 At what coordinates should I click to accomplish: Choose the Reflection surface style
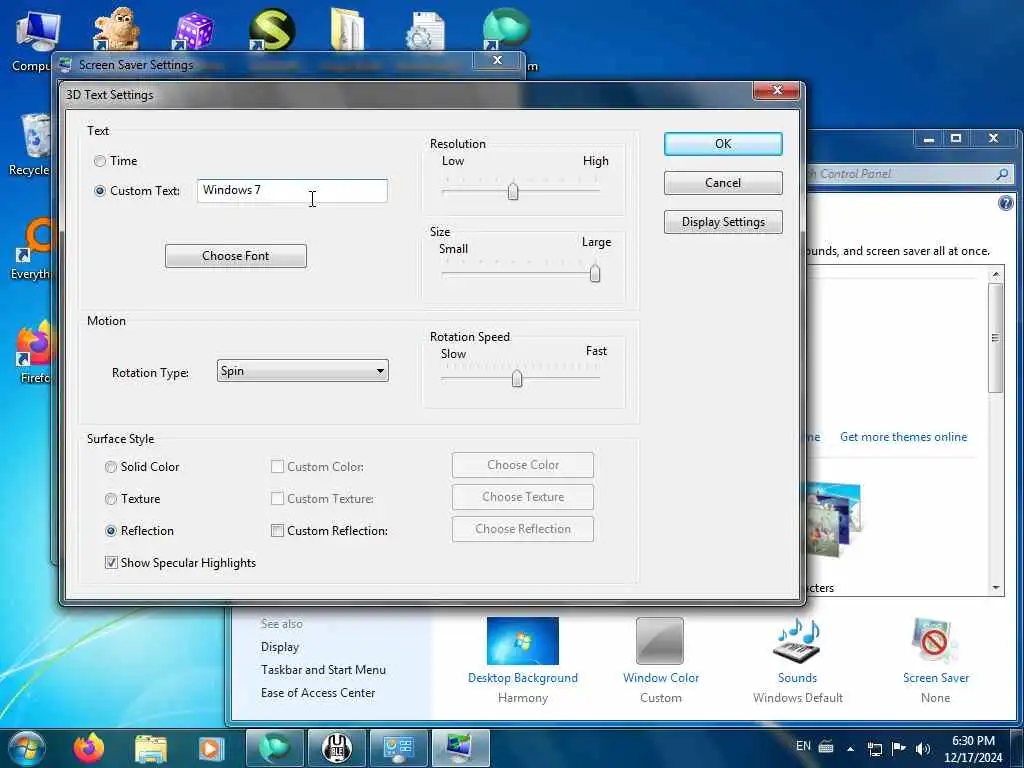click(x=111, y=531)
